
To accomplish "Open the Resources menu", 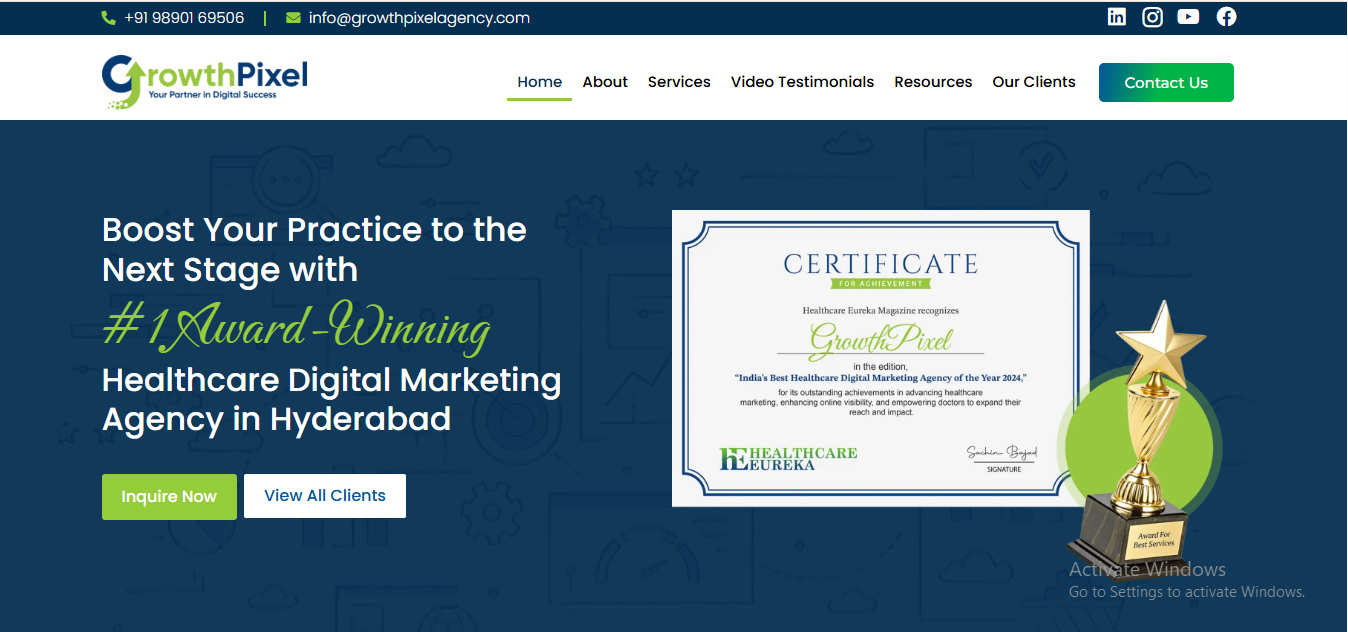I will pos(933,82).
